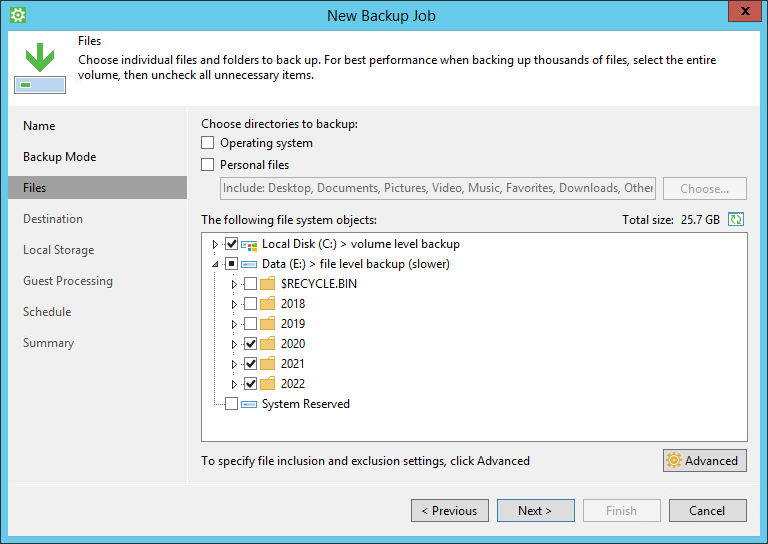Click the Data (E:) drive icon
The image size is (768, 544).
click(x=249, y=264)
